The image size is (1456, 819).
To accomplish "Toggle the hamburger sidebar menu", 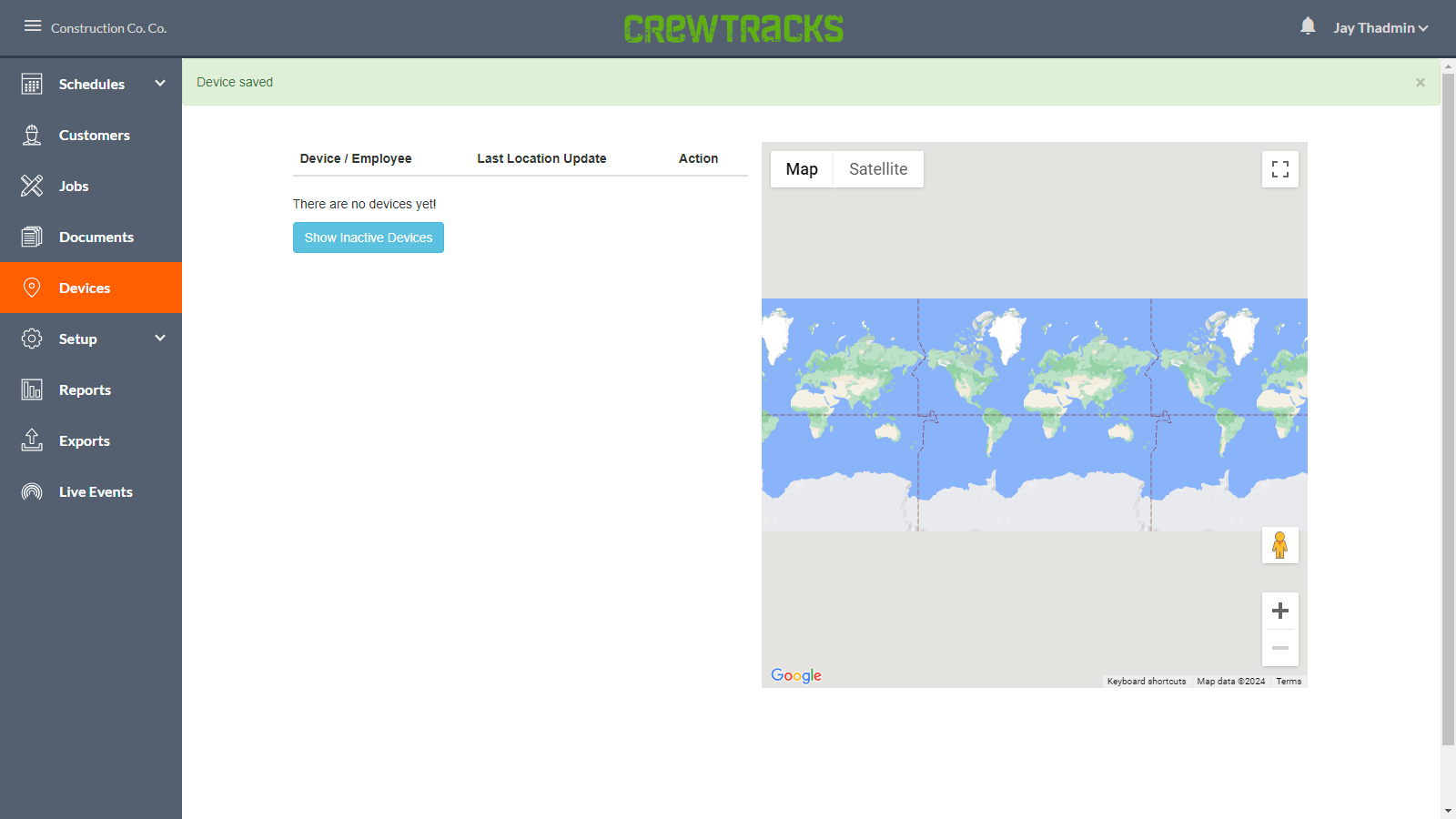I will coord(33,26).
